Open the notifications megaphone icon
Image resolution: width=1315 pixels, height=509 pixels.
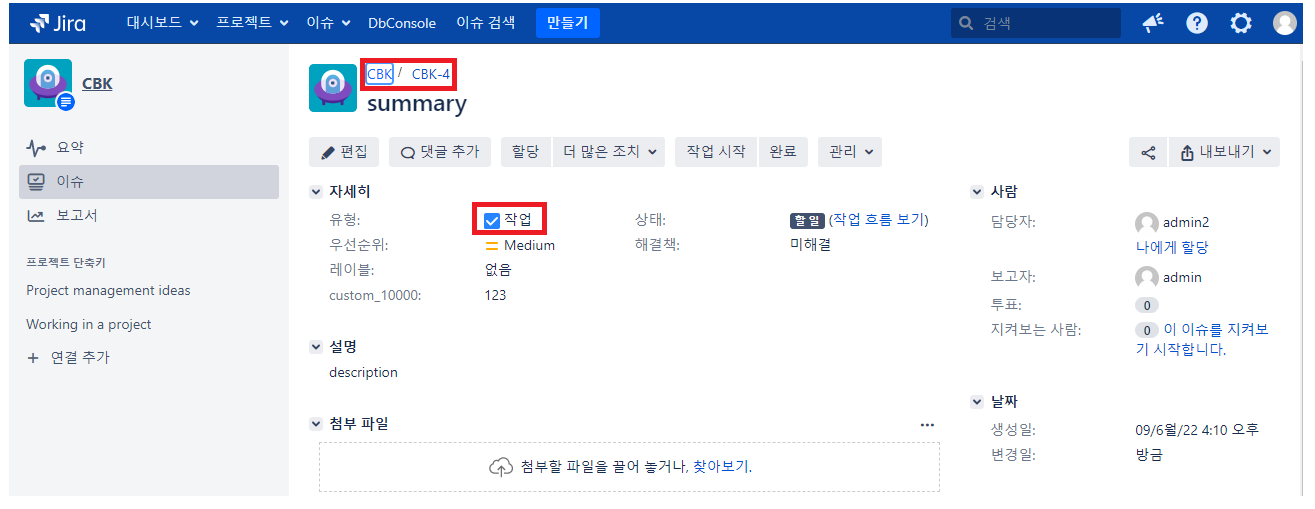[1153, 23]
